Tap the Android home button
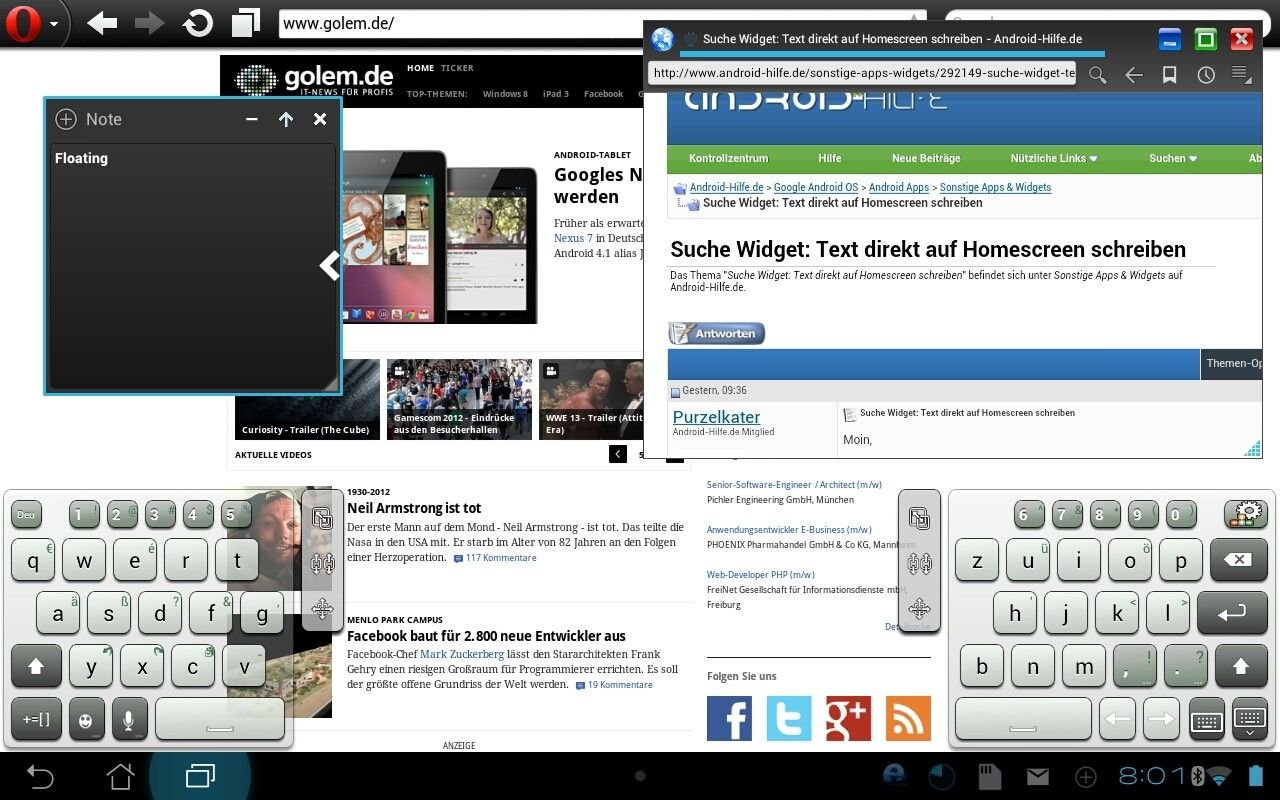Screen dimensions: 1280x800 [x=120, y=776]
